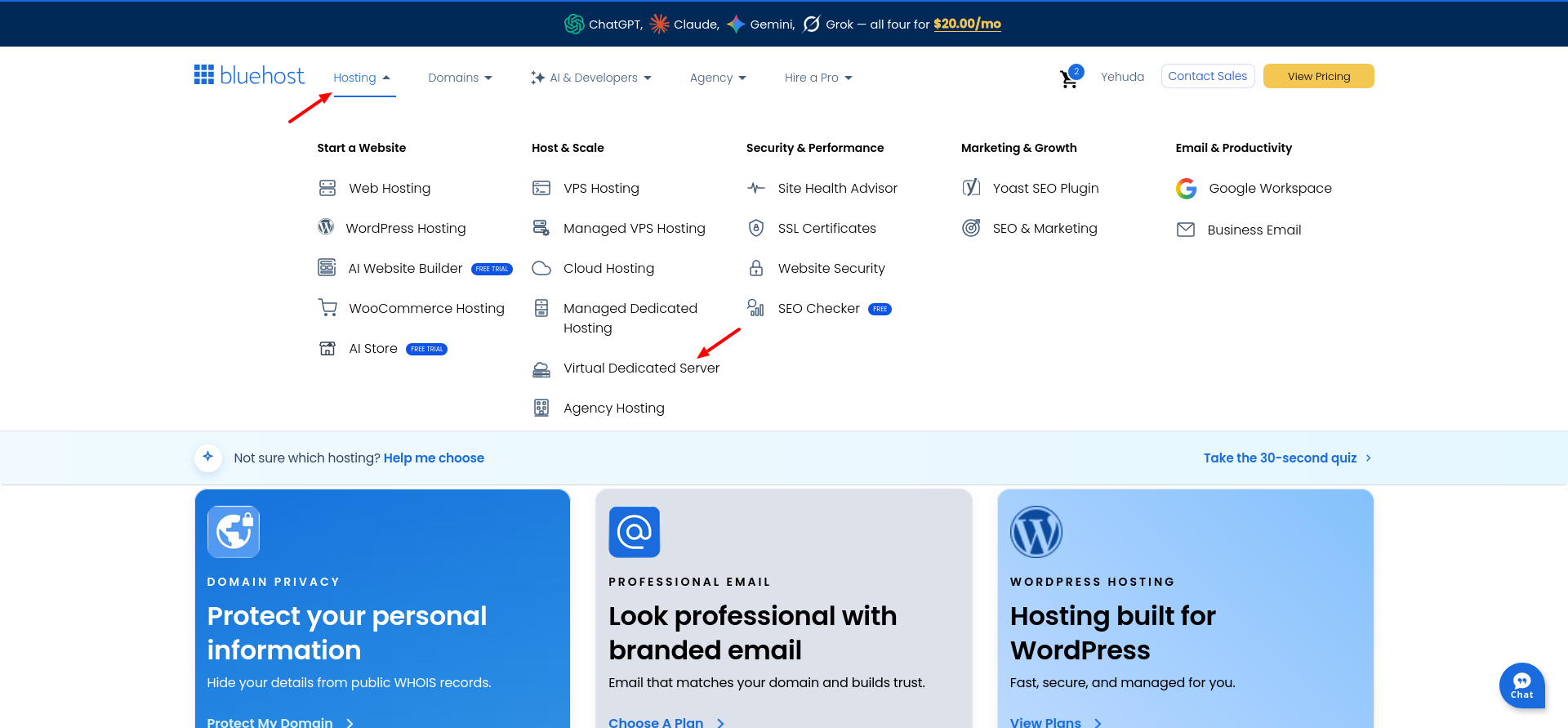This screenshot has height=728, width=1568.
Task: Click the Bluehost logo
Action: (x=249, y=75)
